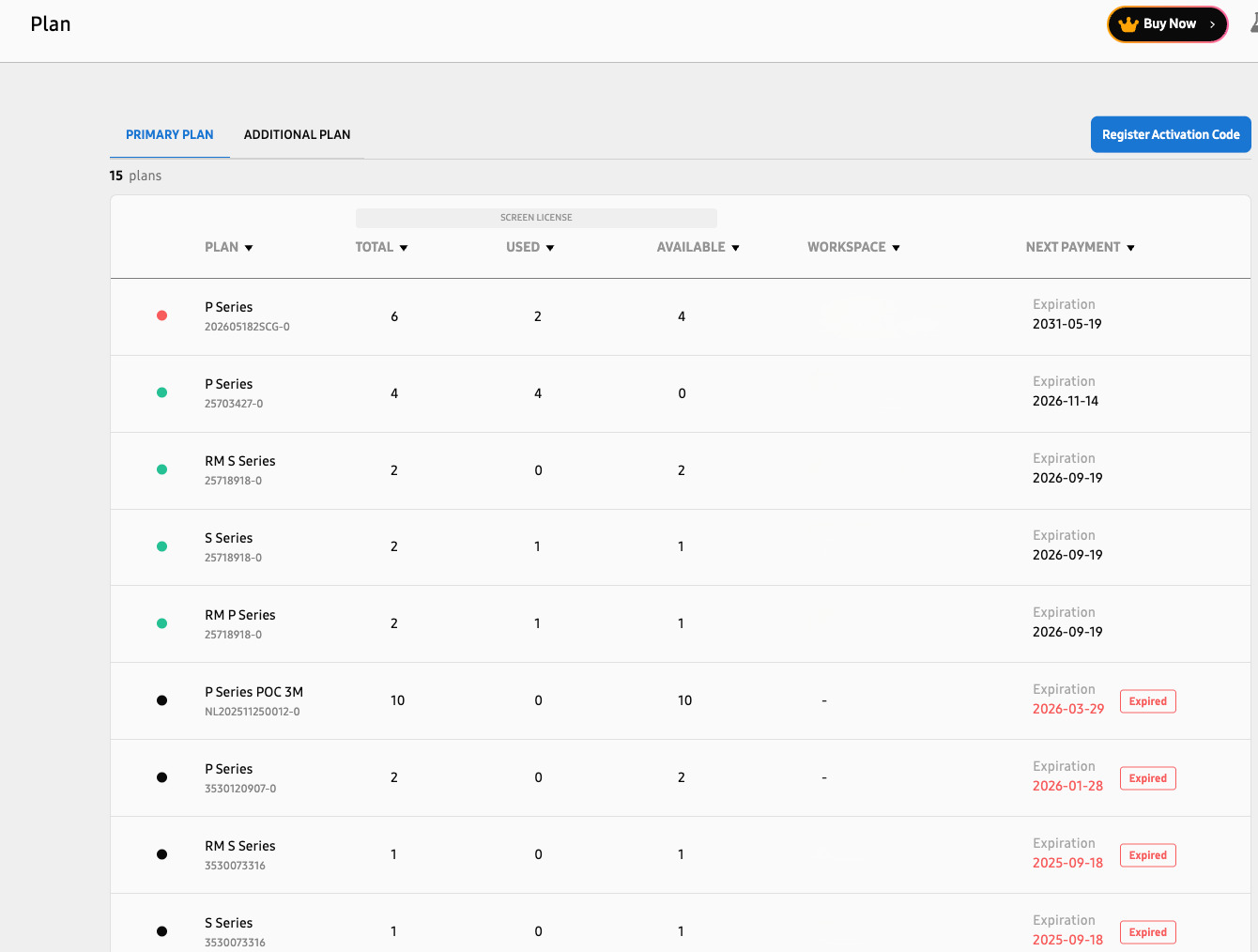Screen dimensions: 1258x952
Task: Click the green status dot for plan 25703427-0
Action: (x=161, y=392)
